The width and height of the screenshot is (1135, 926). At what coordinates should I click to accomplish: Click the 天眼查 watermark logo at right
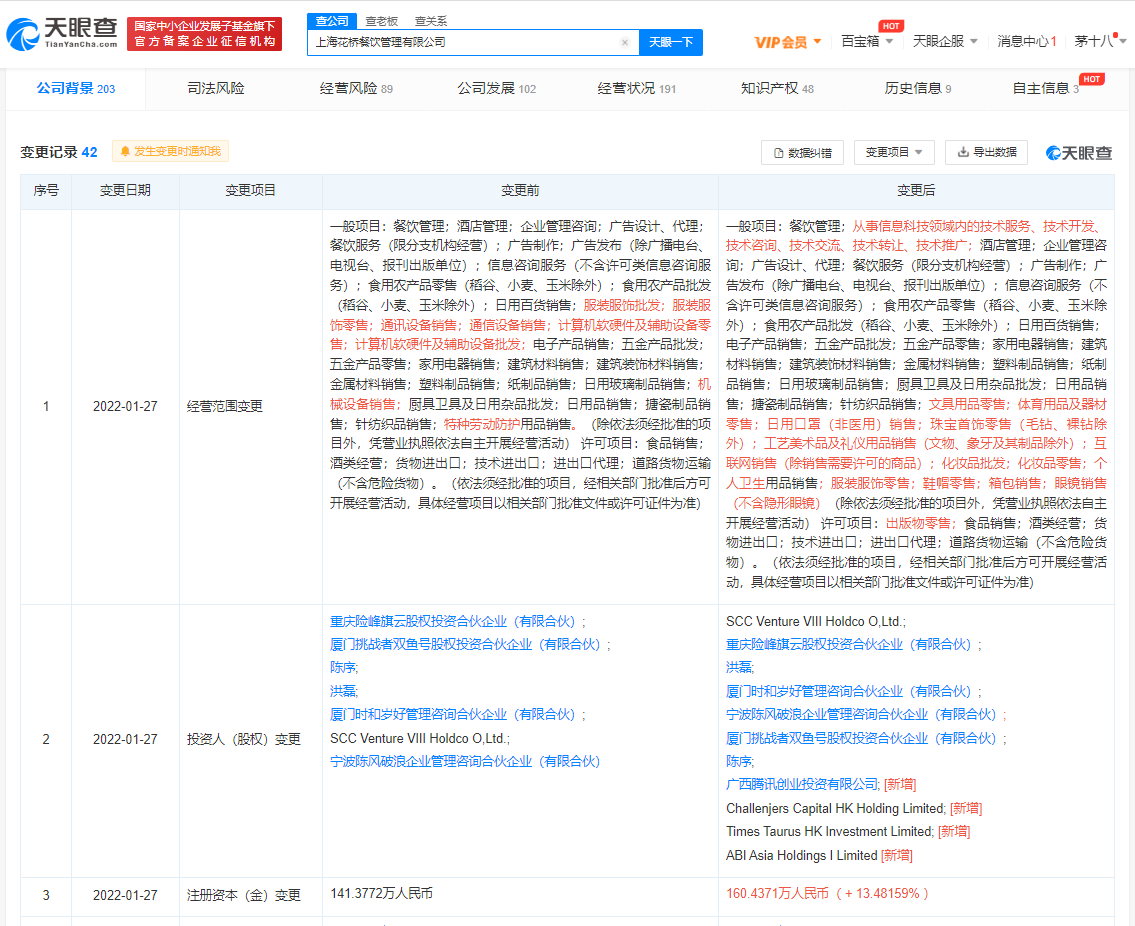(1079, 153)
